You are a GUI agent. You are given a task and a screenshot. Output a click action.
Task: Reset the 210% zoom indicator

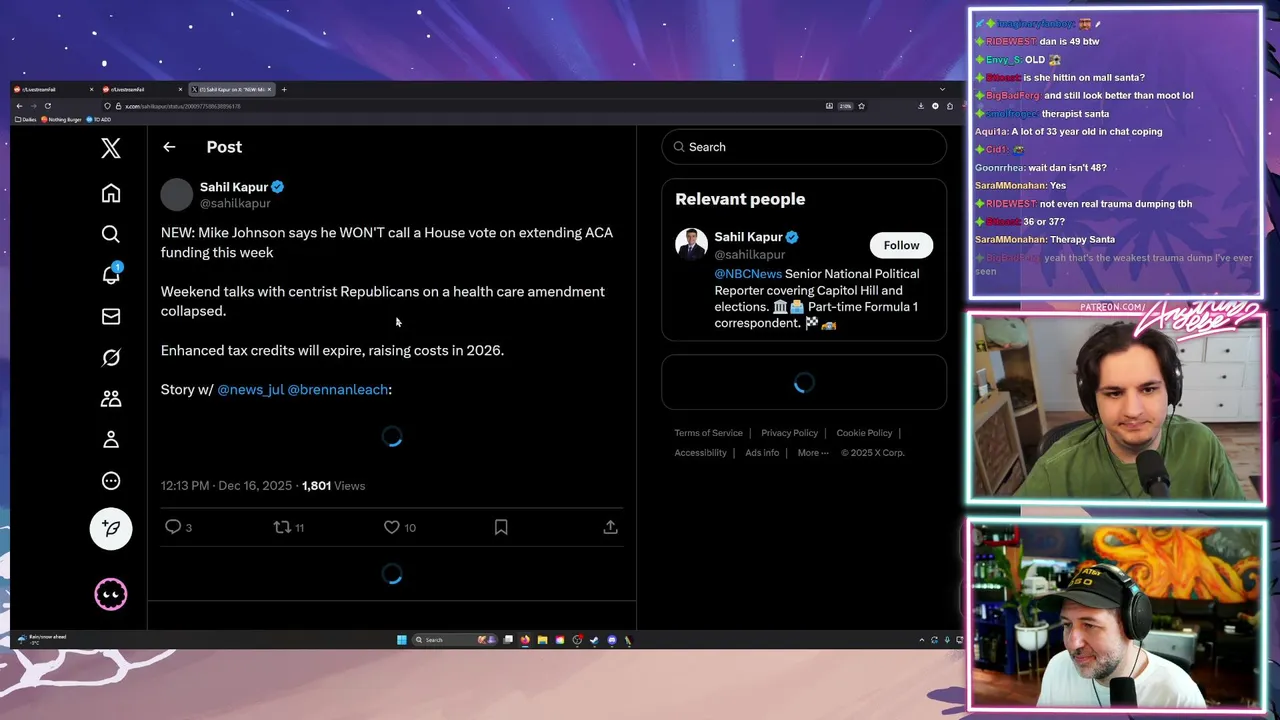pos(845,106)
